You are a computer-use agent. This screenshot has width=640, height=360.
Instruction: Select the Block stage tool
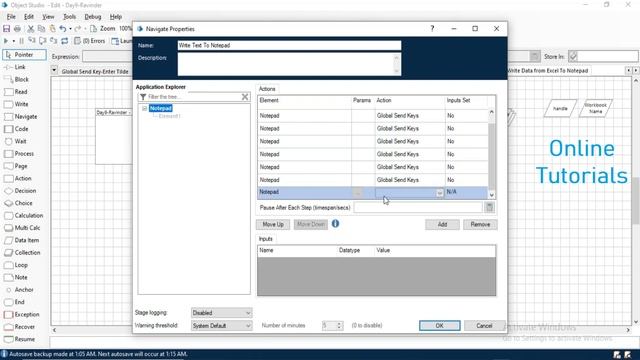(x=17, y=79)
